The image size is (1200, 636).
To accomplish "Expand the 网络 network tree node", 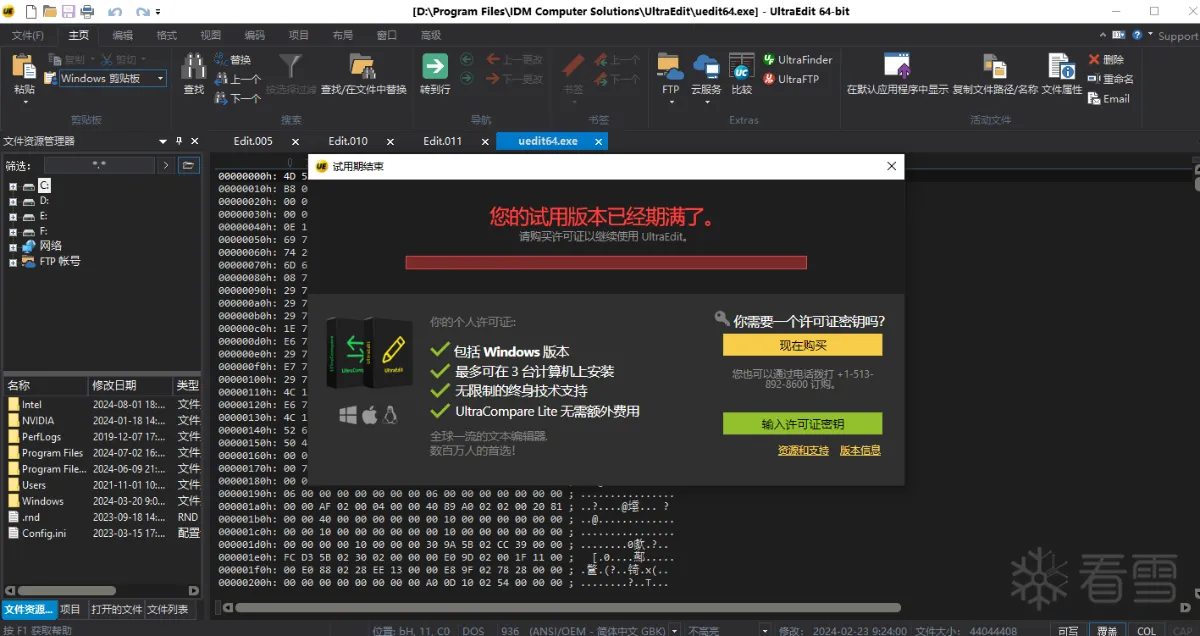I will coord(13,246).
